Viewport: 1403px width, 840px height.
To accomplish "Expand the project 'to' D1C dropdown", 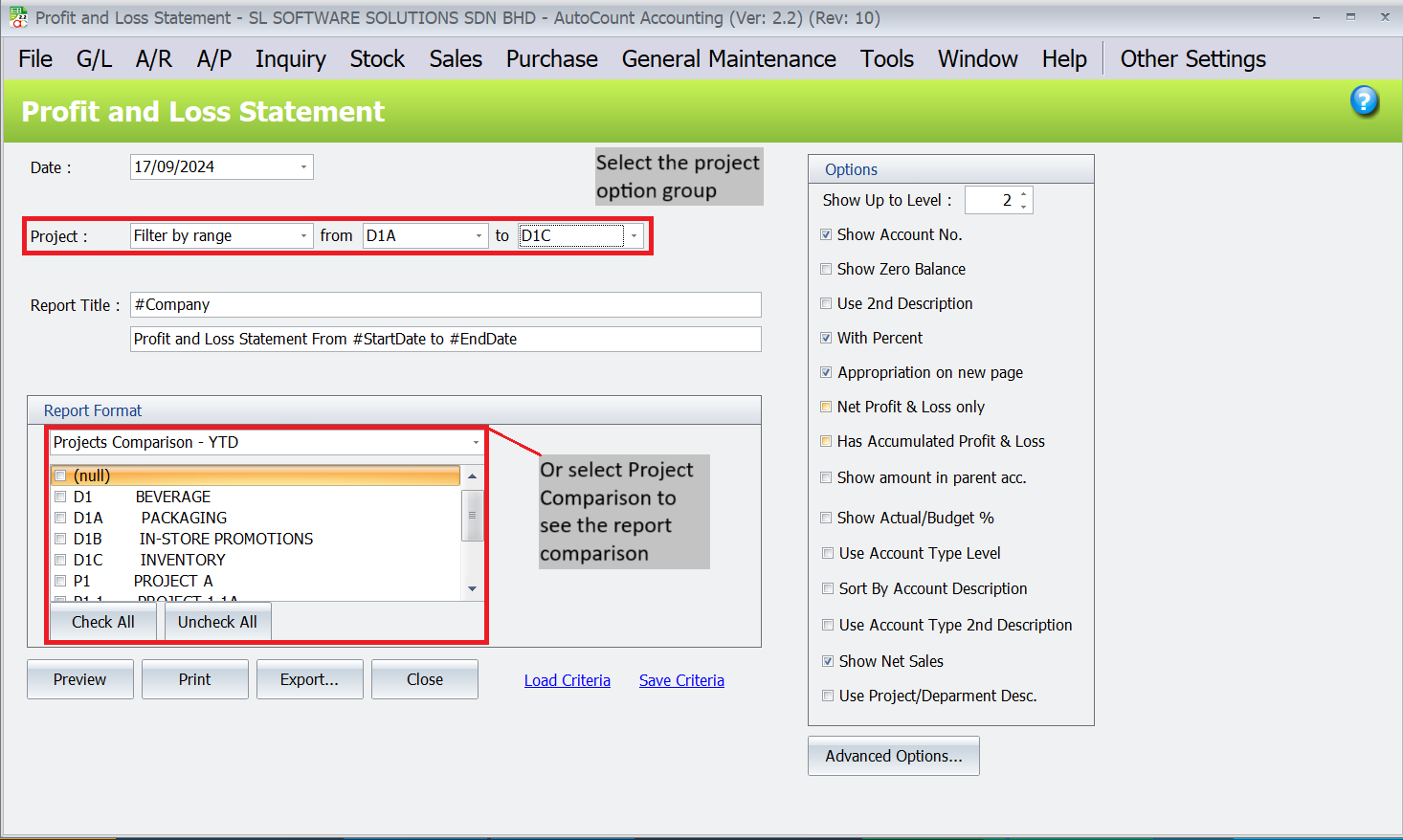I will pos(634,236).
